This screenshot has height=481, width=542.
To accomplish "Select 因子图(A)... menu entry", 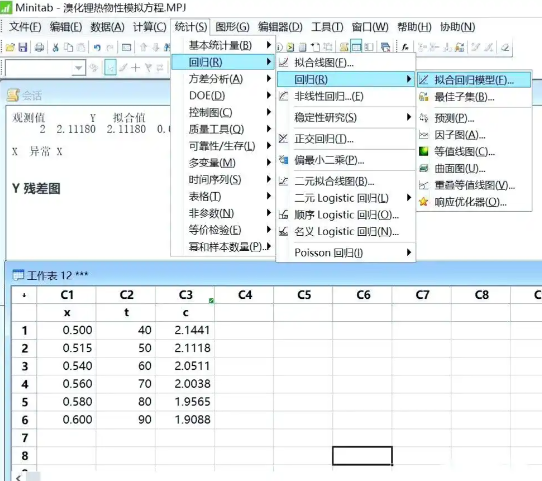I will tap(474, 135).
